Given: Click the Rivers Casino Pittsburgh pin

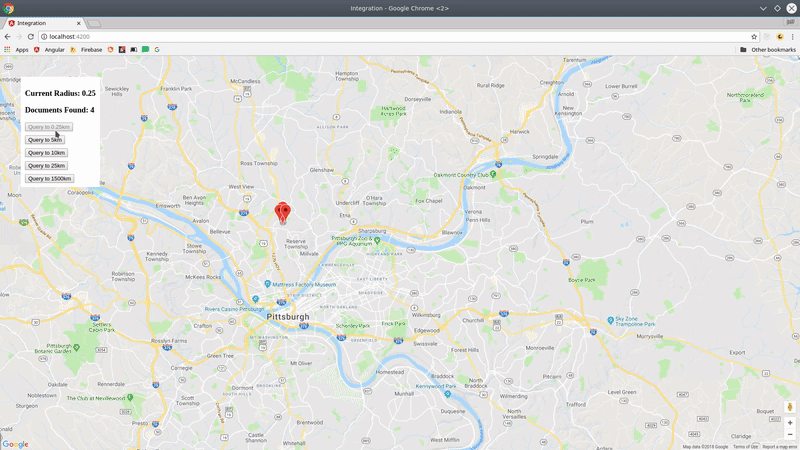Looking at the screenshot, I should [255, 299].
